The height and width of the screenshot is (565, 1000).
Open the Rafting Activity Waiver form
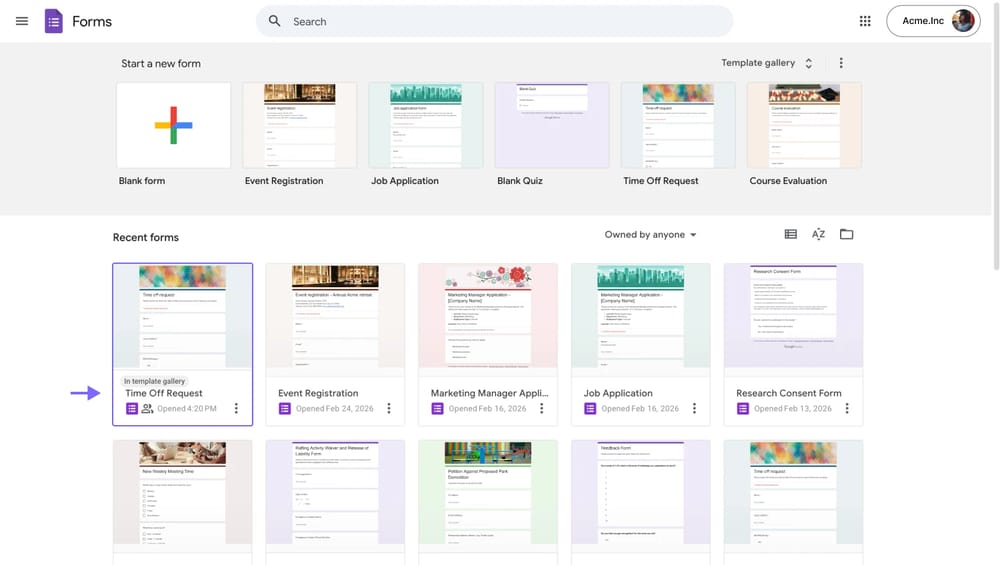(x=335, y=492)
